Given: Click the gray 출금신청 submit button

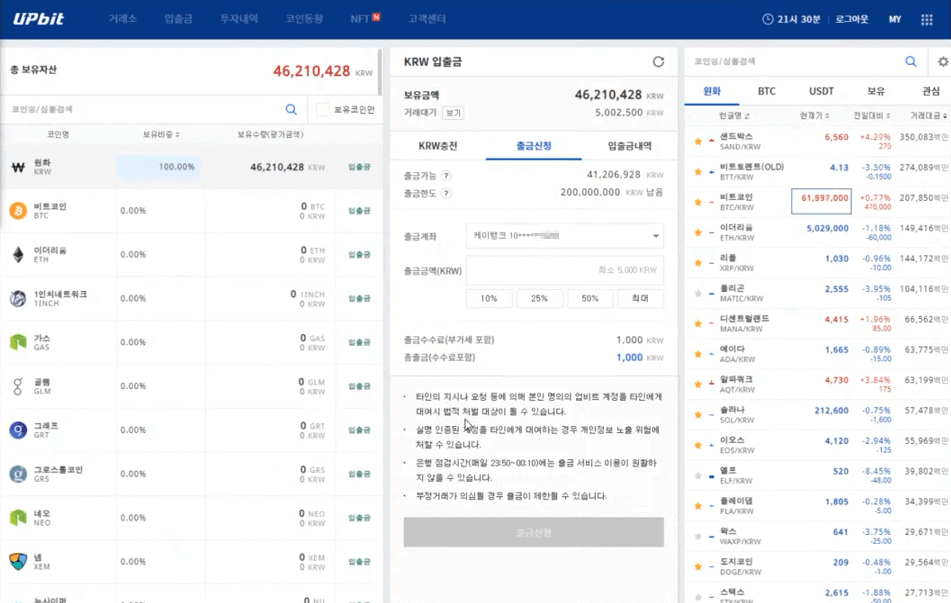Looking at the screenshot, I should pyautogui.click(x=534, y=533).
